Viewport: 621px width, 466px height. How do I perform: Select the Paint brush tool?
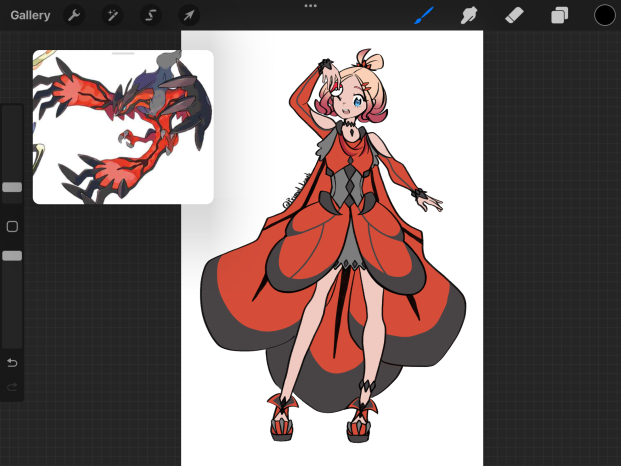(424, 15)
